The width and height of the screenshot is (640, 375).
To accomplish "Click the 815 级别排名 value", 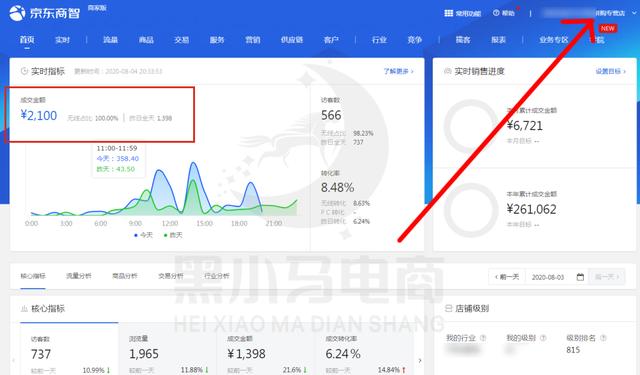I will [x=573, y=350].
